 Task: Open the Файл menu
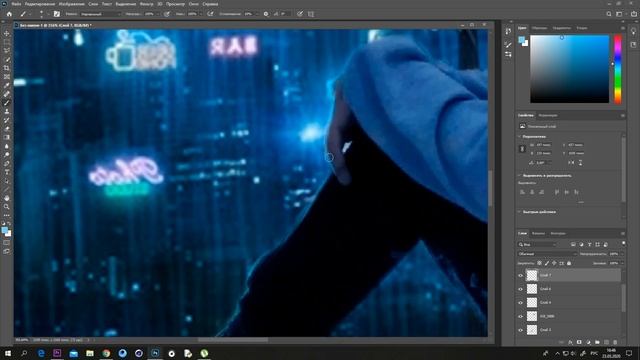point(16,4)
